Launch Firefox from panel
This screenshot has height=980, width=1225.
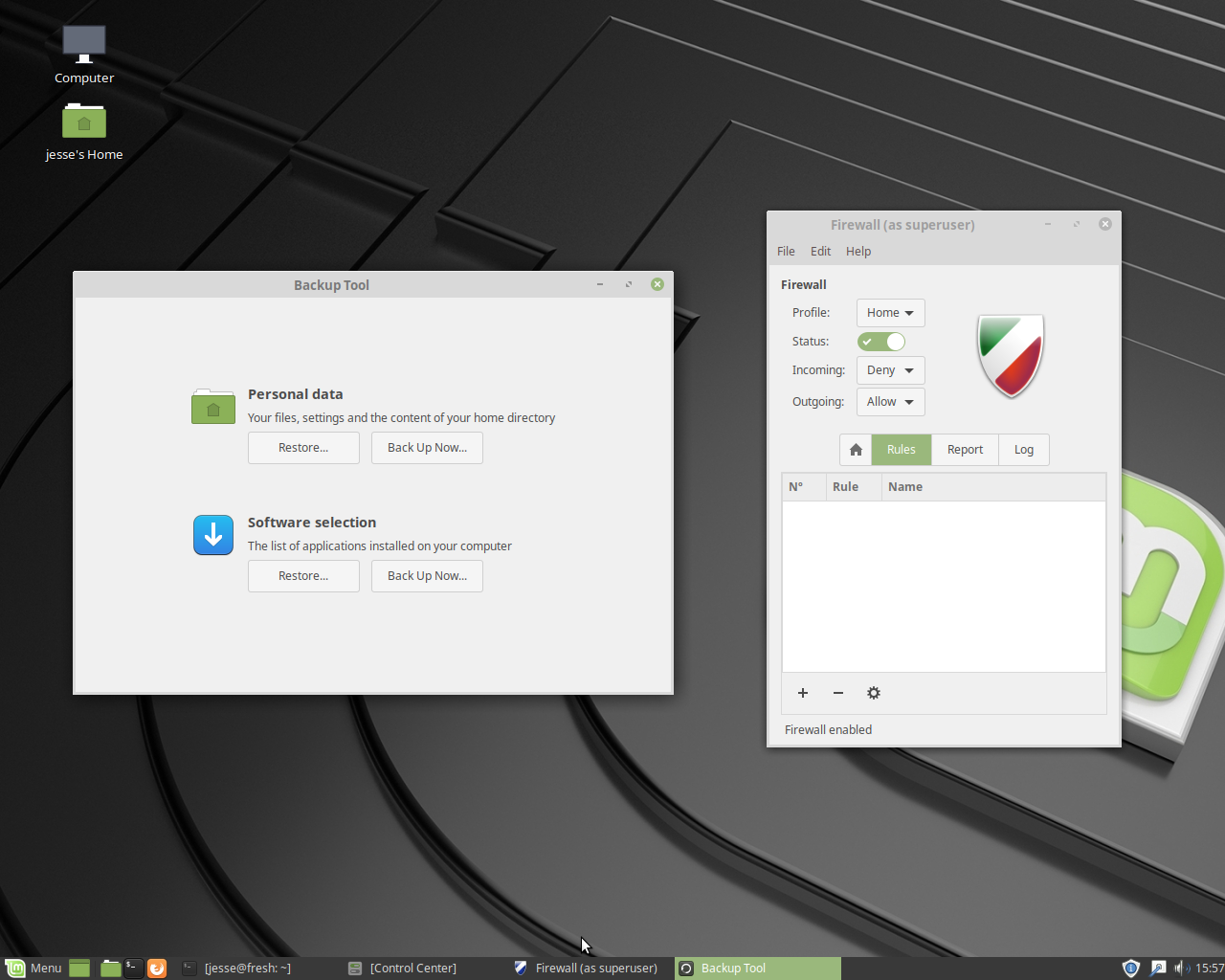pyautogui.click(x=157, y=969)
